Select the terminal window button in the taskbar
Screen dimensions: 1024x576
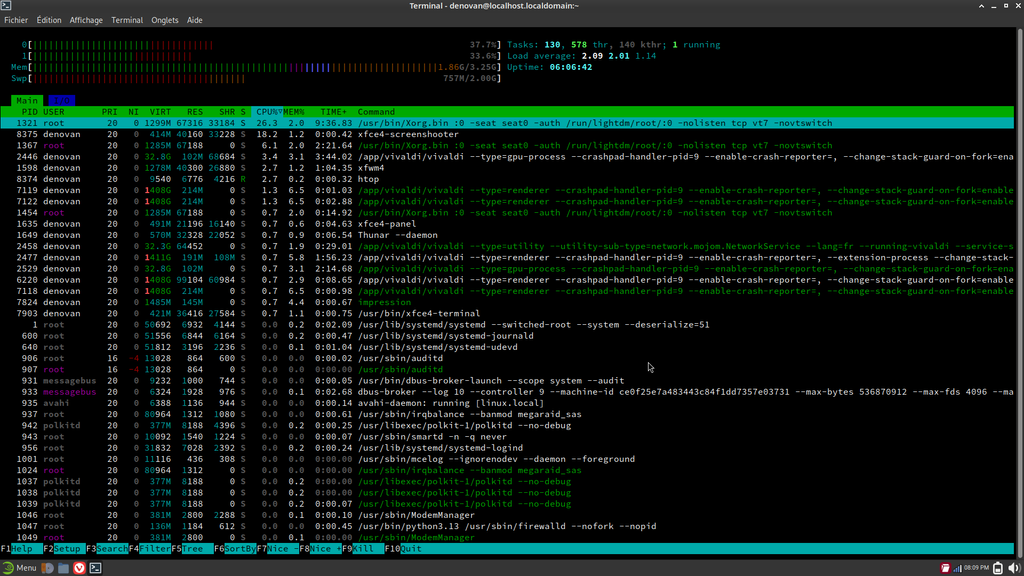coord(95,568)
